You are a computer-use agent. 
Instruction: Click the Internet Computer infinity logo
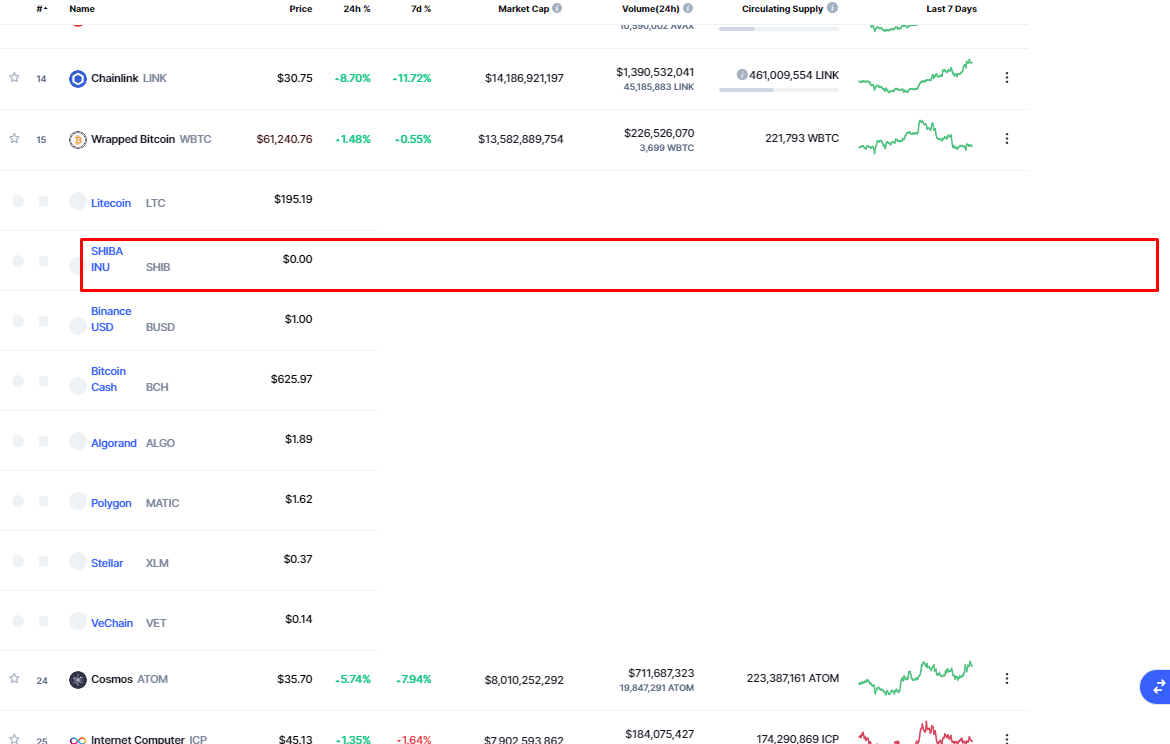tap(78, 740)
